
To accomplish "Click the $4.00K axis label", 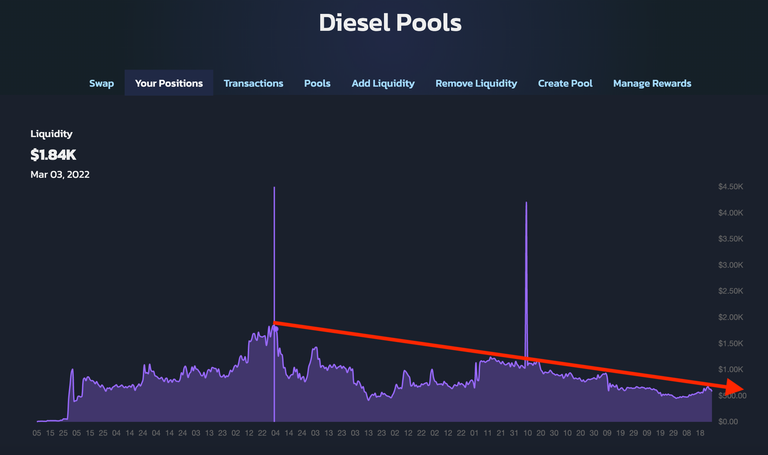I will 730,213.
